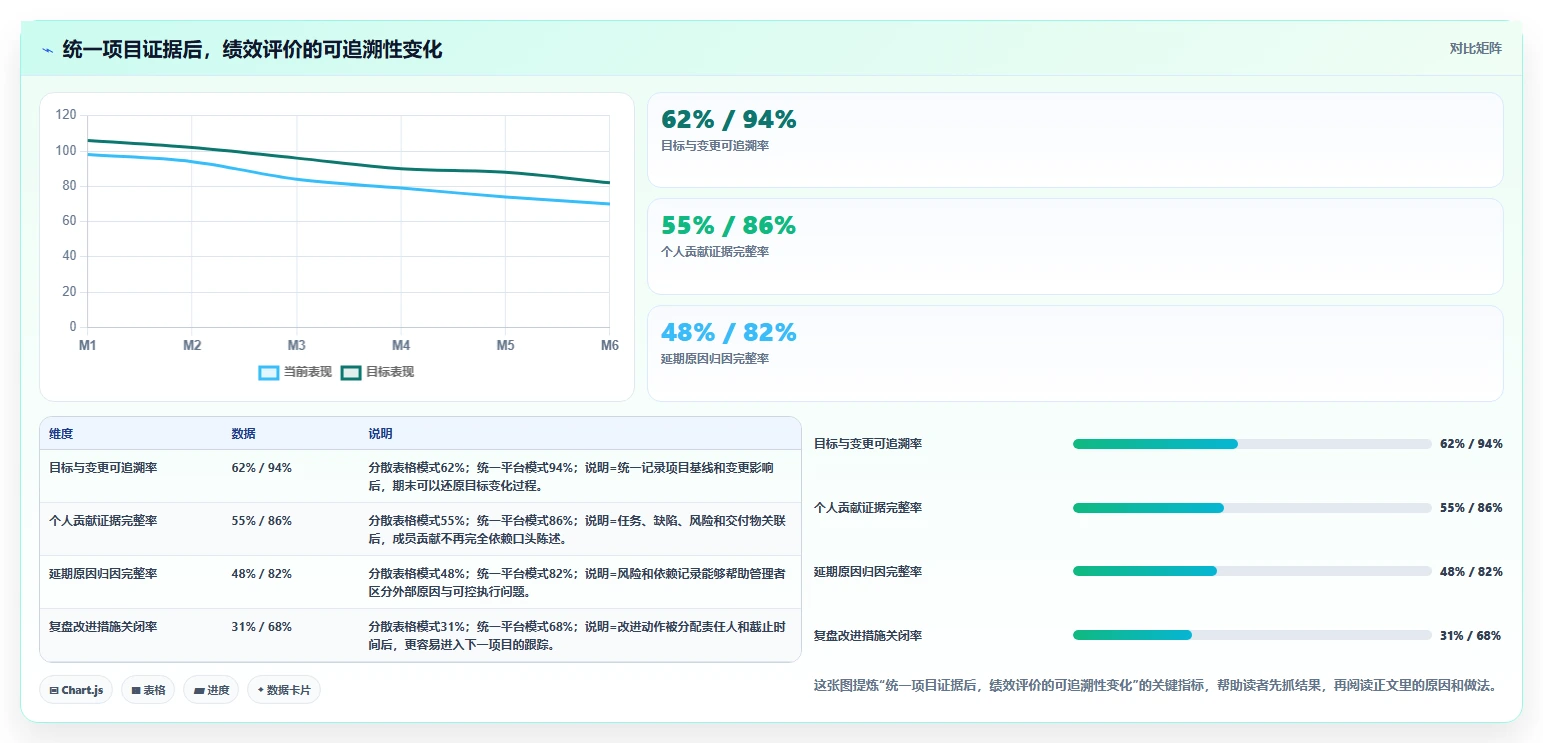Screen dimensions: 1543x743
Task: Click the 数据 column header
Action: pos(243,434)
